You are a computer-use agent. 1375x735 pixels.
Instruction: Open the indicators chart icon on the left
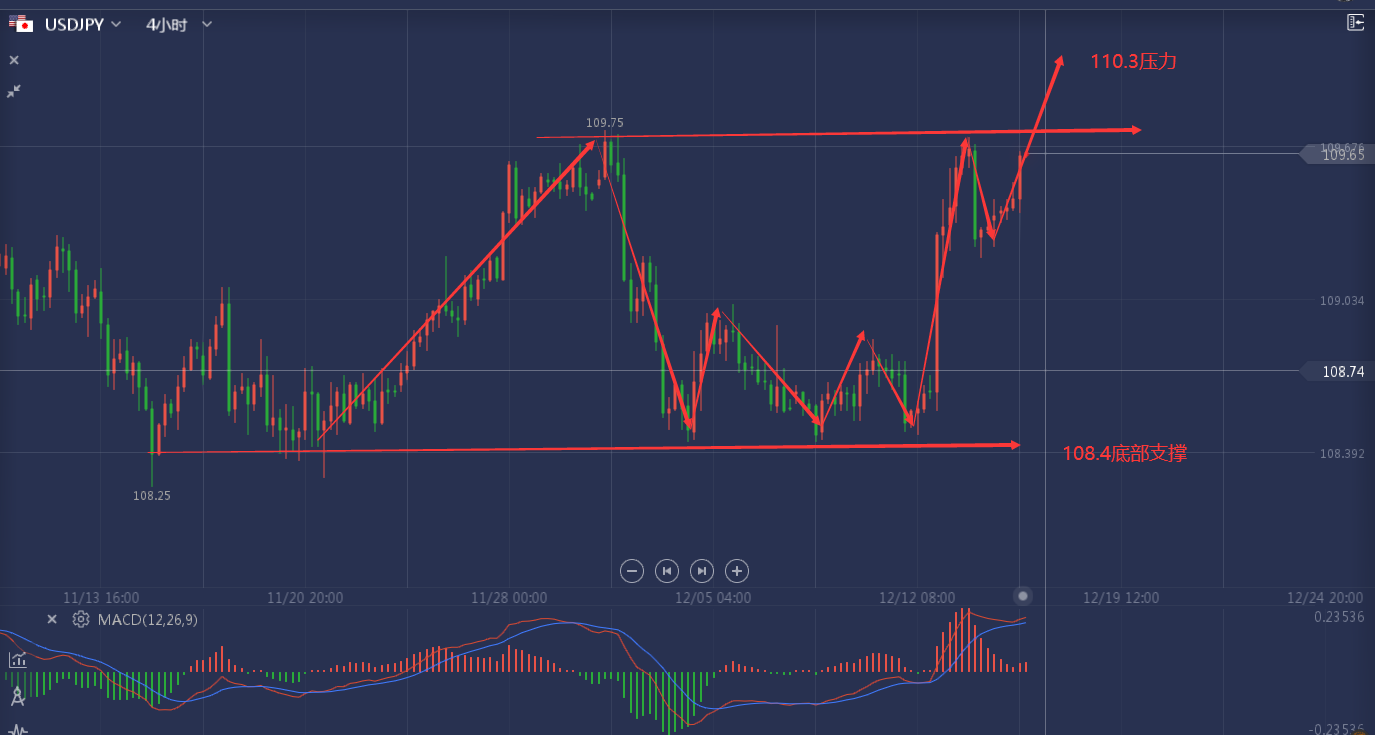tap(17, 659)
